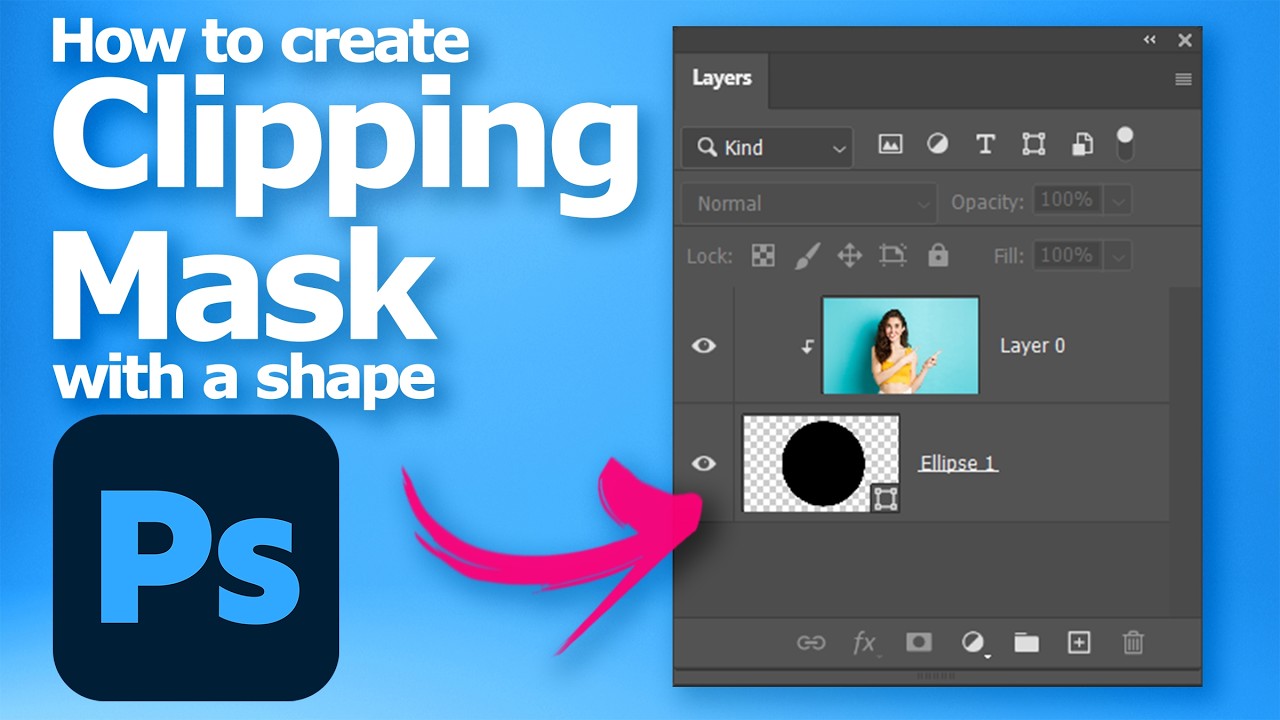Filter for type layers
This screenshot has height=720, width=1280.
point(985,144)
